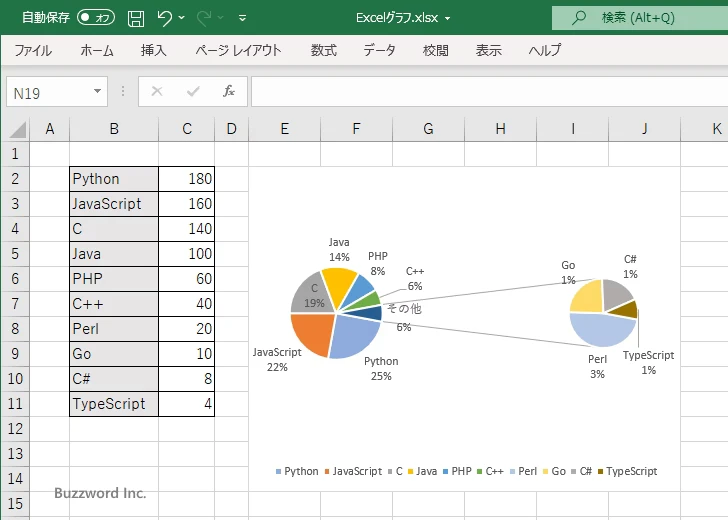This screenshot has height=520, width=728.
Task: Open the ファイル tab
Action: (x=33, y=50)
